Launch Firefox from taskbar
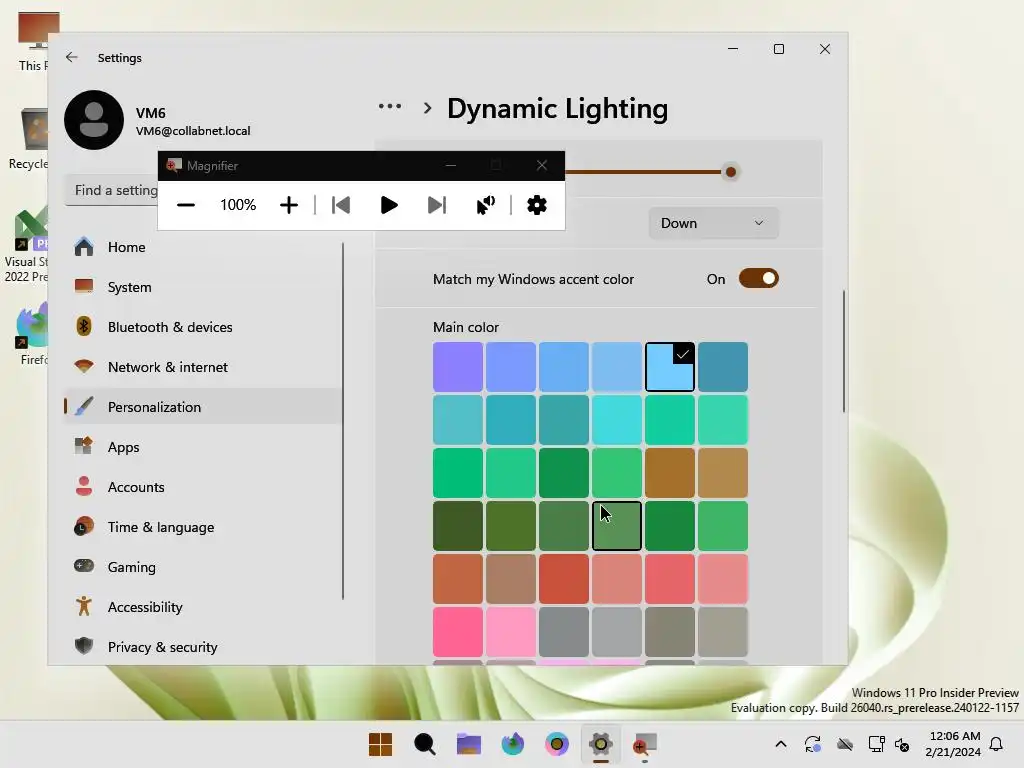This screenshot has height=768, width=1024. point(513,744)
